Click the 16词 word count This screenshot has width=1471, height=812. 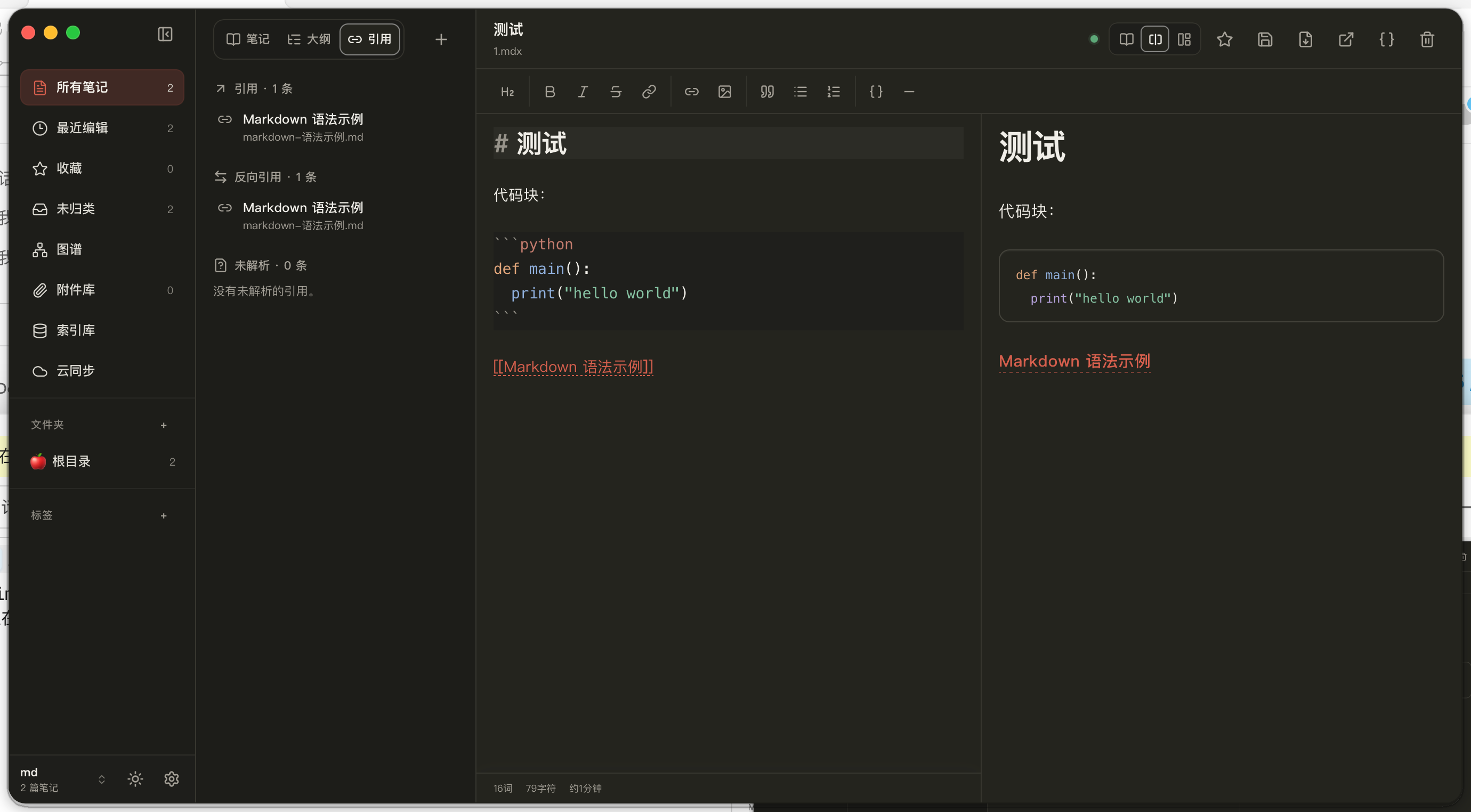(x=503, y=789)
